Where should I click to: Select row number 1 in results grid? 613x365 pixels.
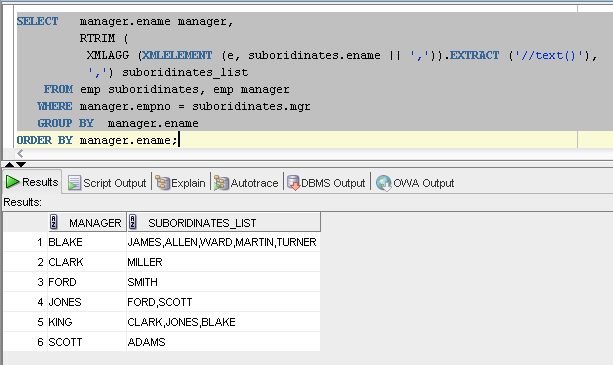(x=25, y=242)
